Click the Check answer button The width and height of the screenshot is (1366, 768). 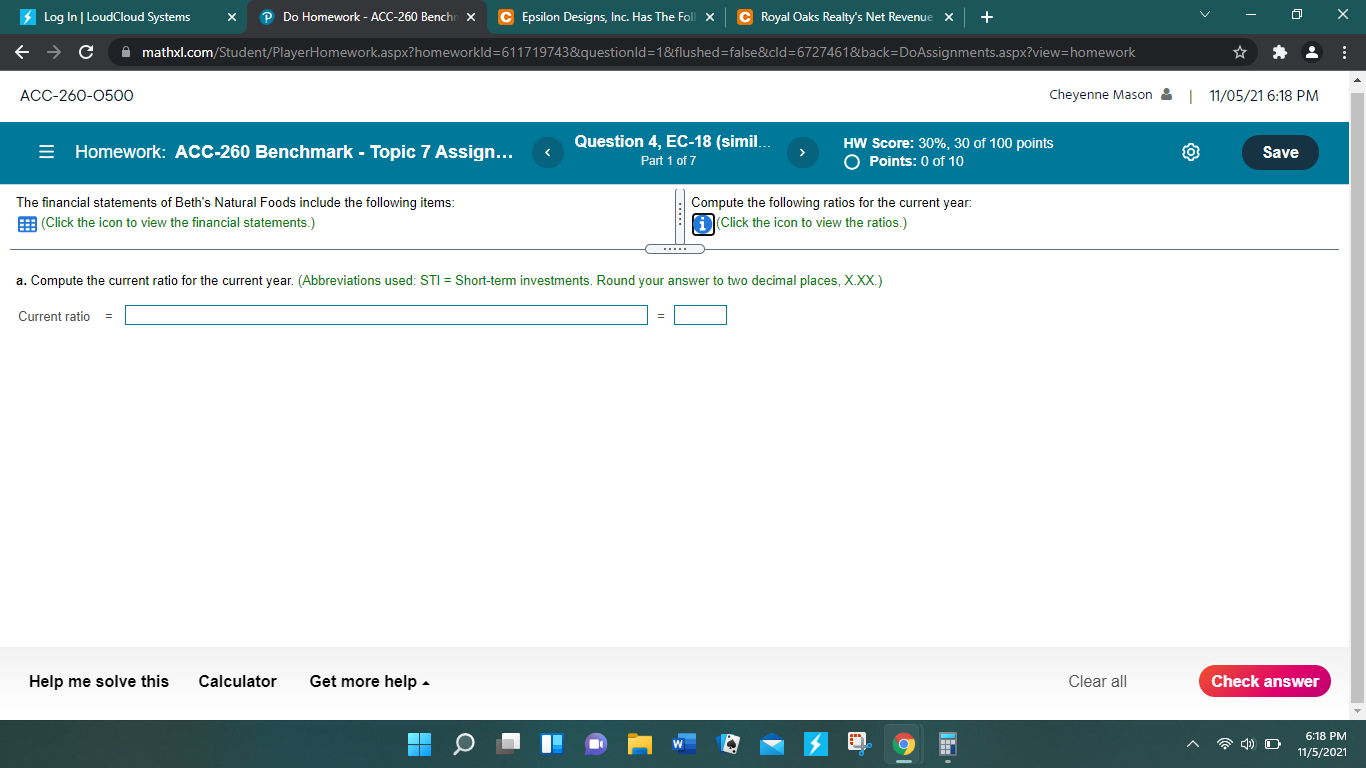coord(1264,681)
